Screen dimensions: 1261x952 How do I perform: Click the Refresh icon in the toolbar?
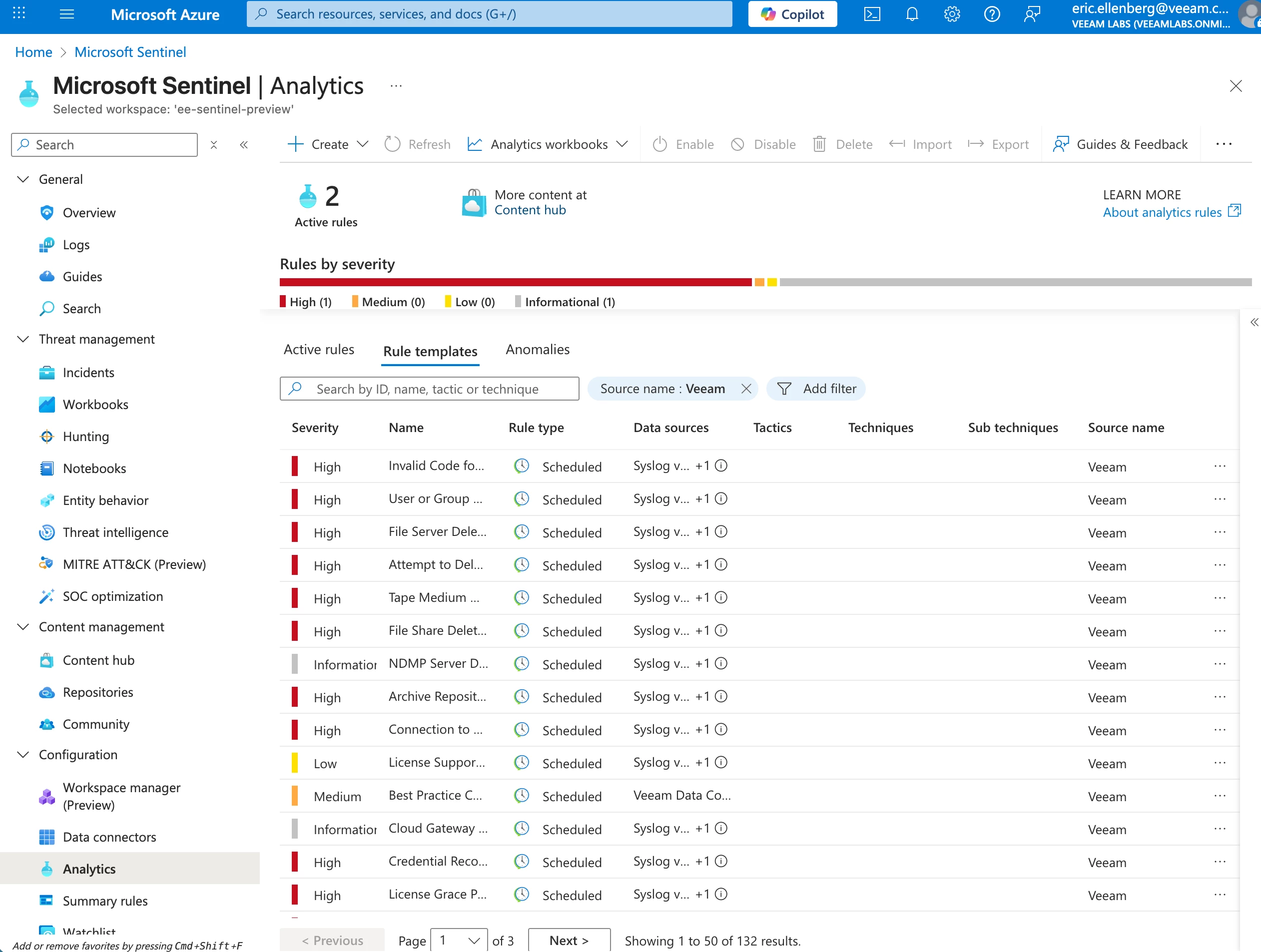pos(392,144)
